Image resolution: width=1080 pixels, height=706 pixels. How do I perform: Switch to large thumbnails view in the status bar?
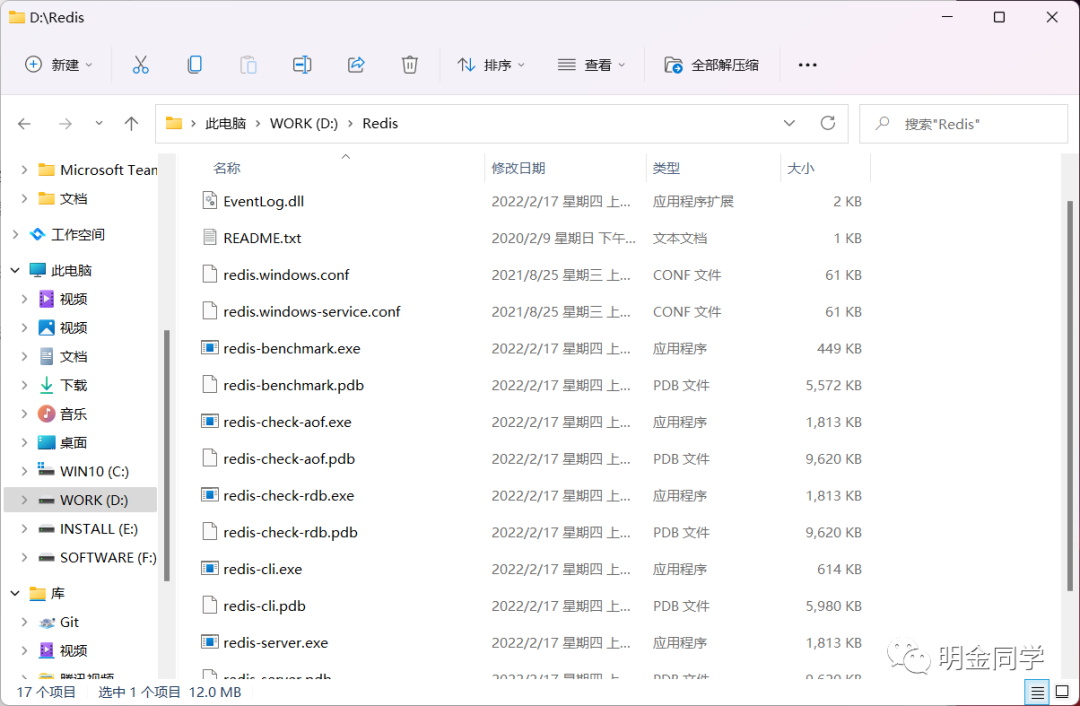1063,691
